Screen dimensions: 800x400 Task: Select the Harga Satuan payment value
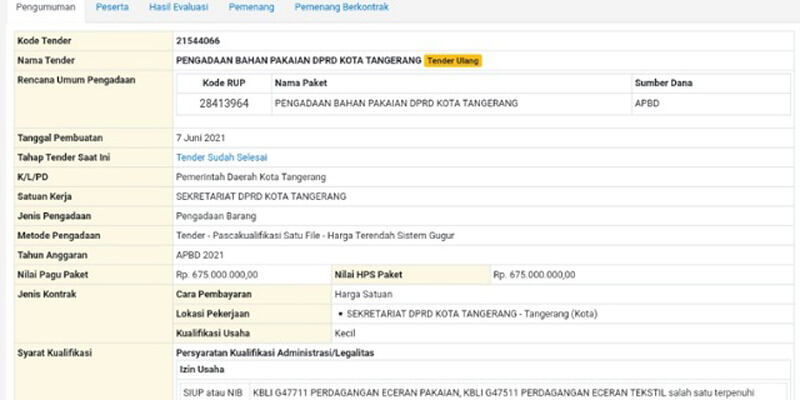[x=363, y=294]
